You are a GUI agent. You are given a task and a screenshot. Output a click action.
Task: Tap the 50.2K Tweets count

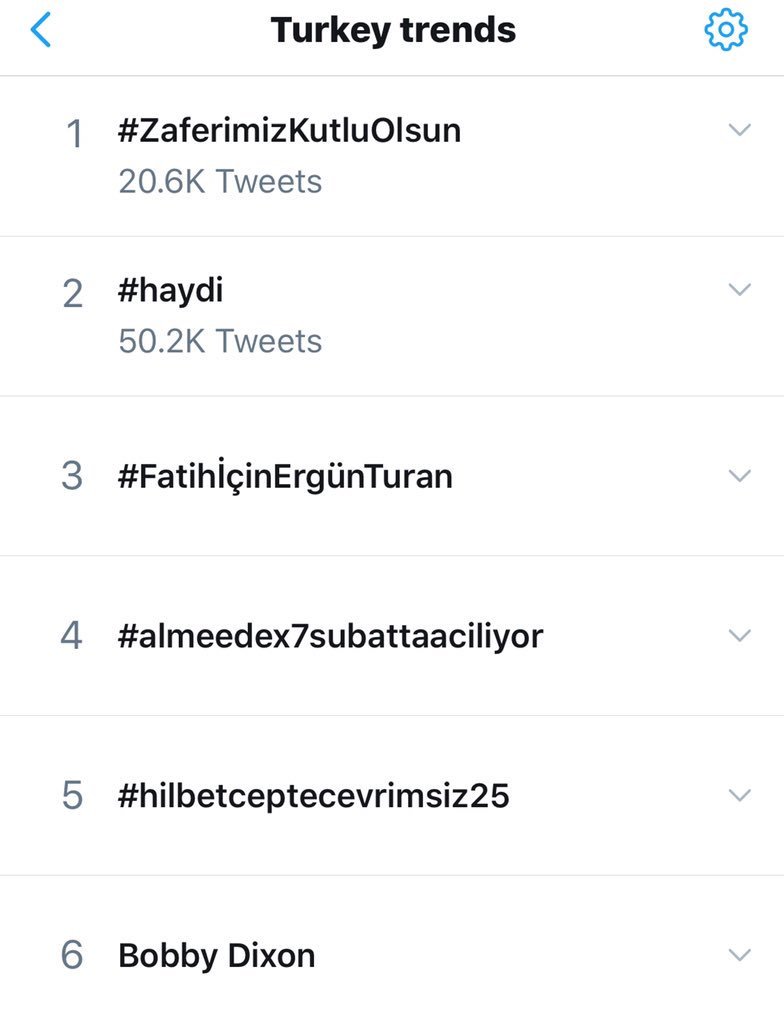220,342
